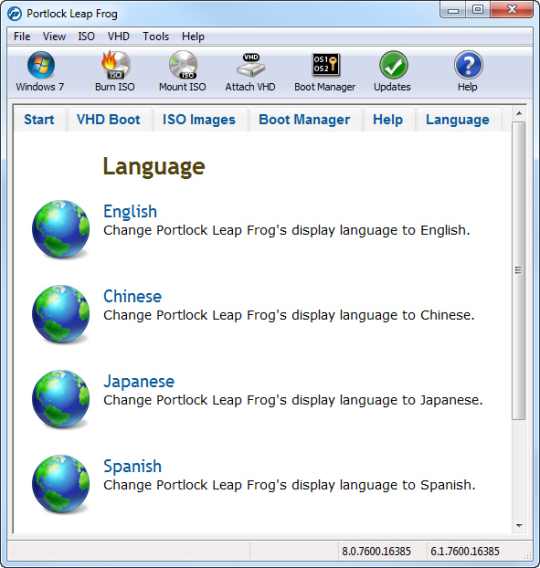Image resolution: width=540 pixels, height=568 pixels.
Task: Close the Portlock Leap Frog window
Action: click(512, 10)
